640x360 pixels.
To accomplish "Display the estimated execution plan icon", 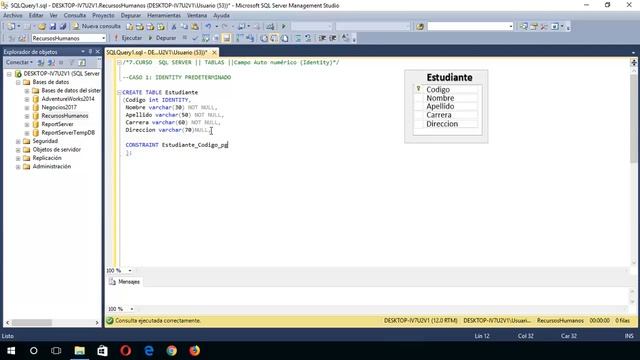I will pyautogui.click(x=205, y=38).
